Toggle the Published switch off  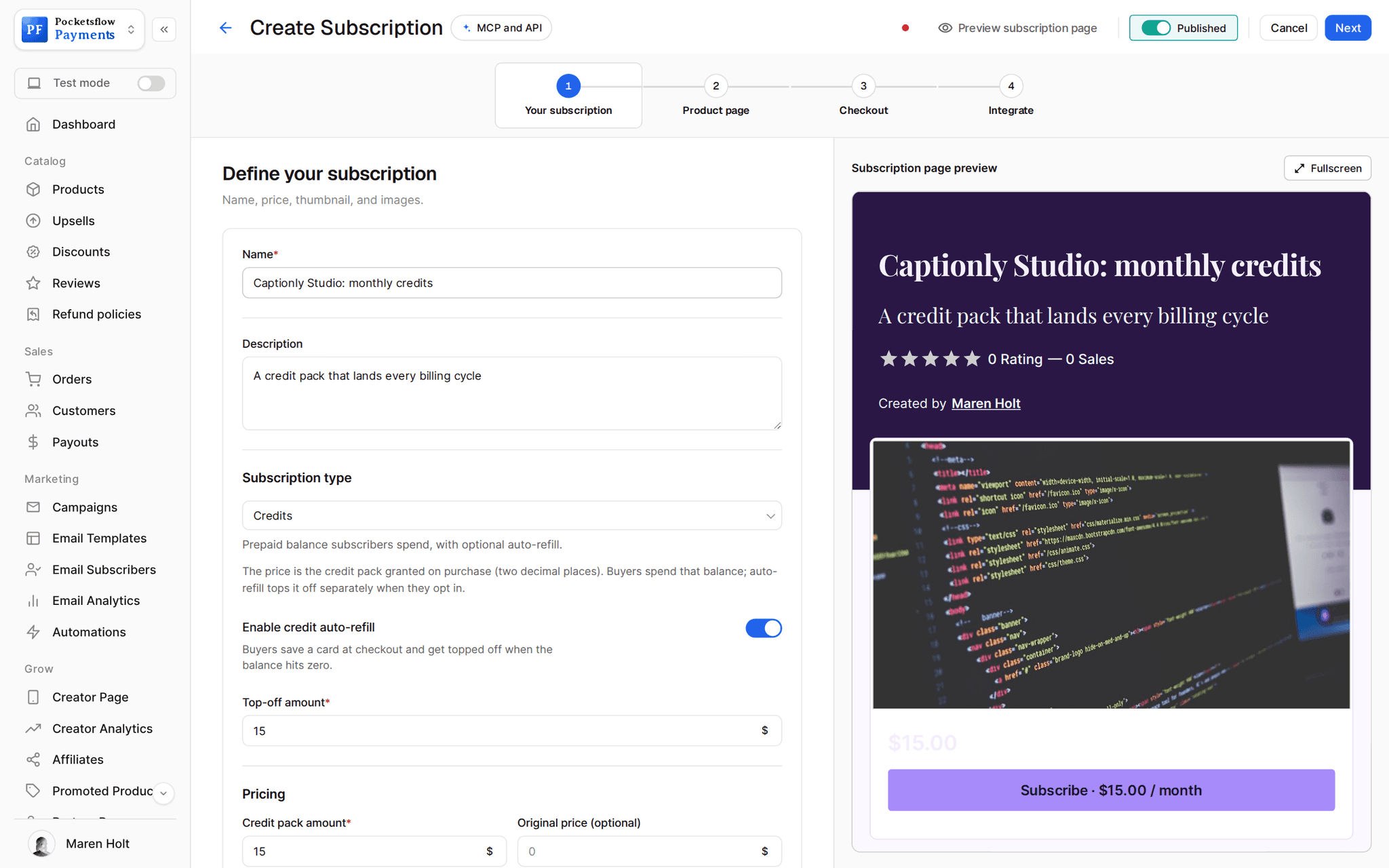[1156, 28]
